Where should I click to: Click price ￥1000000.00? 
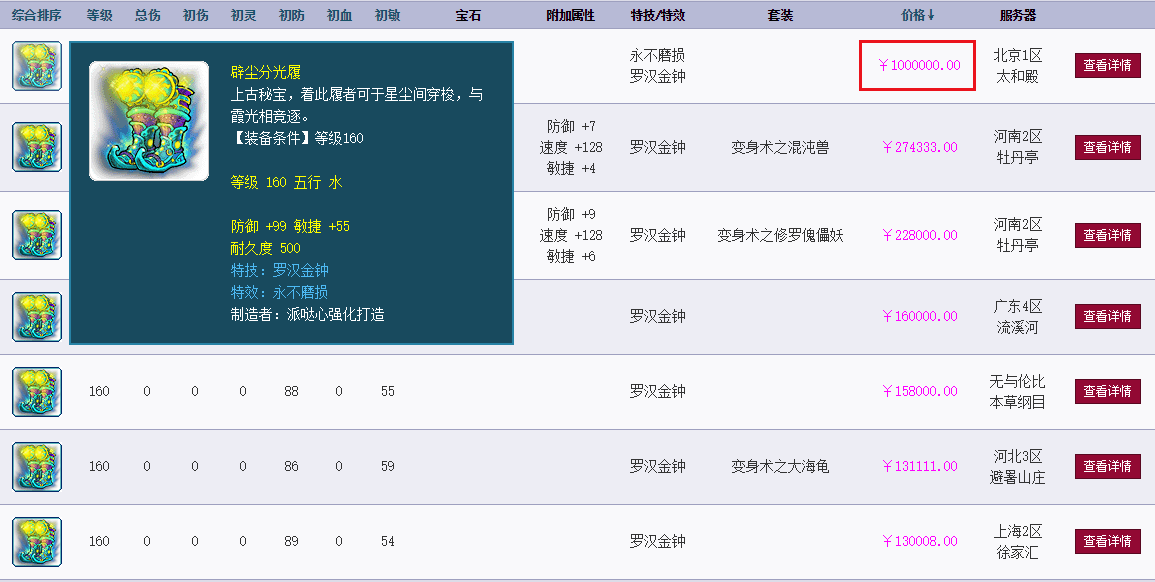pyautogui.click(x=919, y=66)
